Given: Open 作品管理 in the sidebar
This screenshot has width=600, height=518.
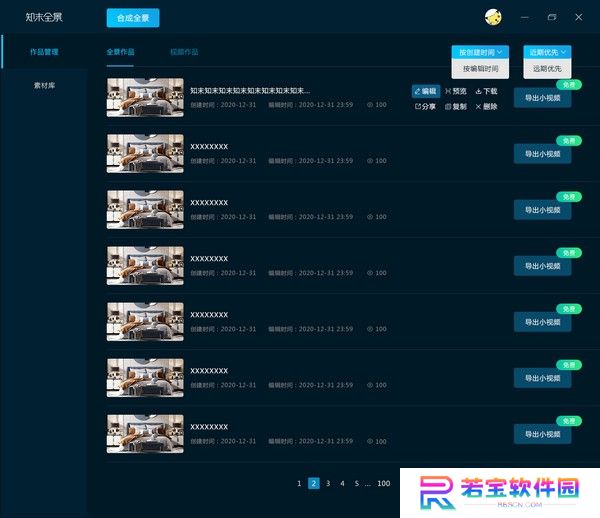Looking at the screenshot, I should click(44, 52).
